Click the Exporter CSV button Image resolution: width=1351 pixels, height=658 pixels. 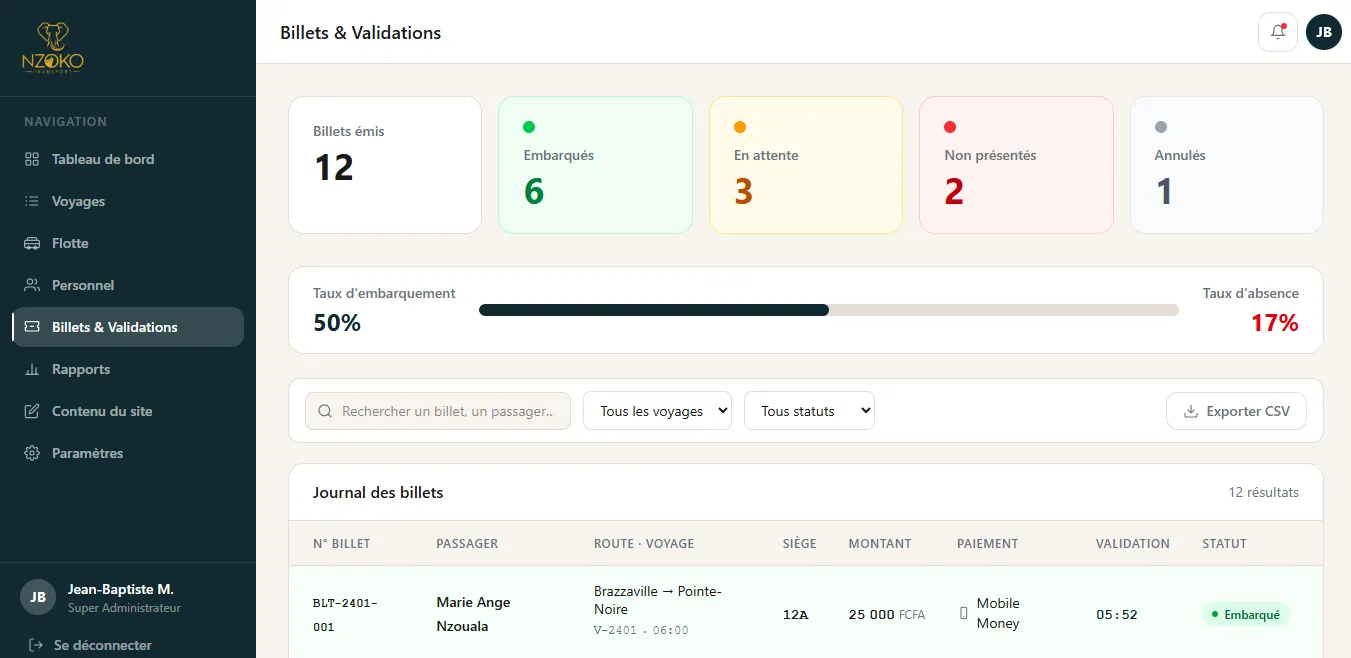pyautogui.click(x=1236, y=411)
